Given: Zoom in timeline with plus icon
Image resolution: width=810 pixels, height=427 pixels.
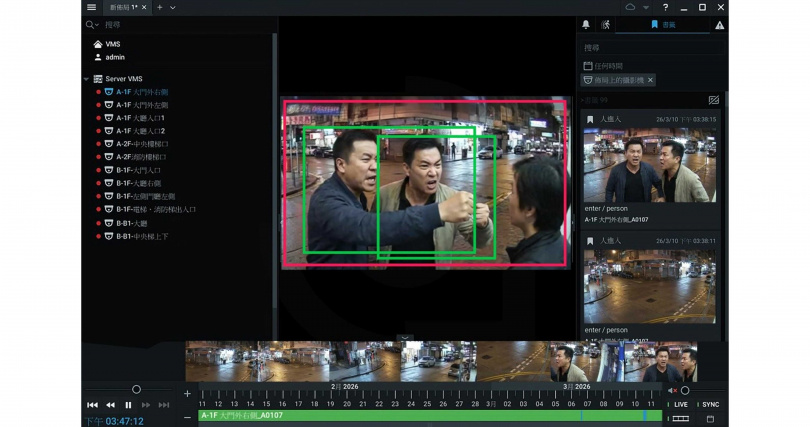Looking at the screenshot, I should [187, 393].
